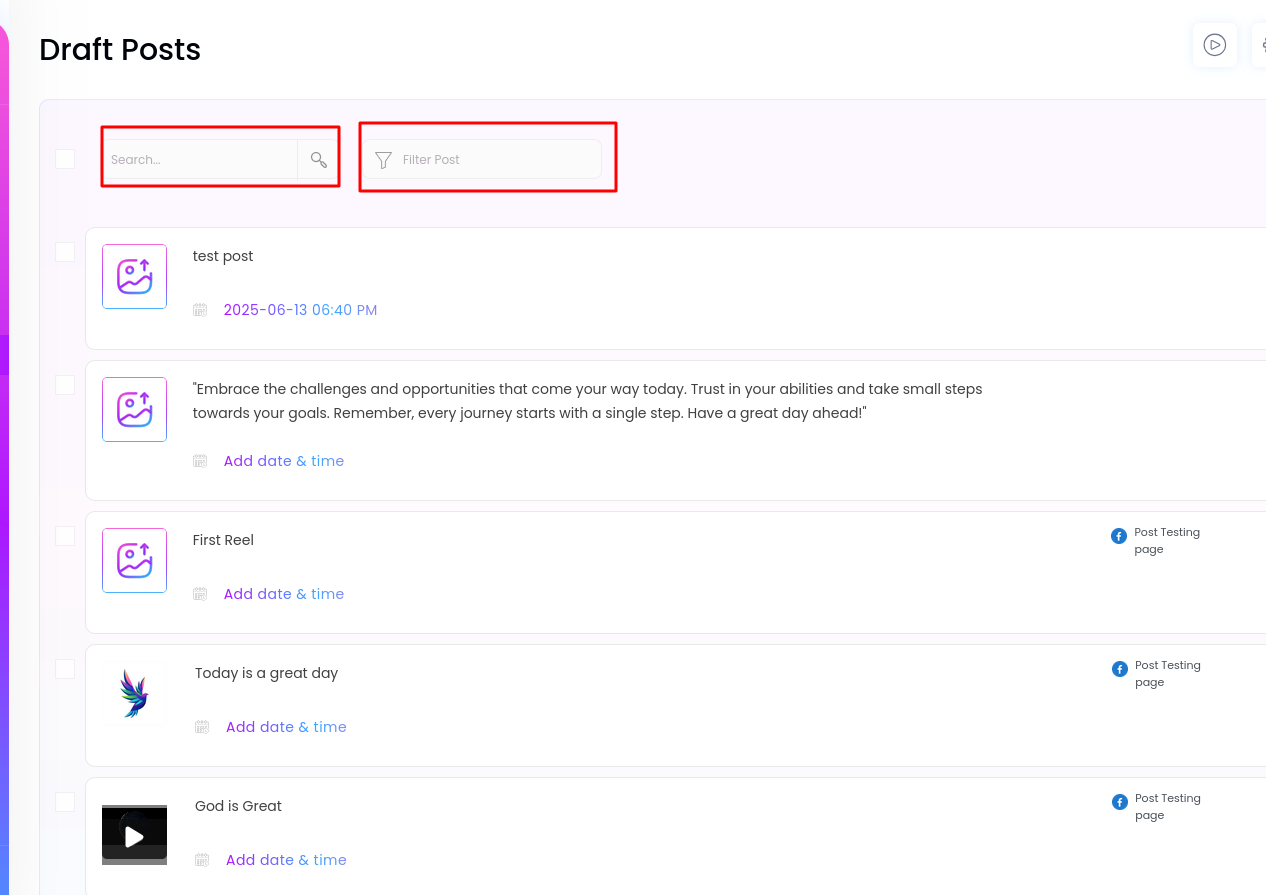Click the God is Great title text

click(238, 806)
